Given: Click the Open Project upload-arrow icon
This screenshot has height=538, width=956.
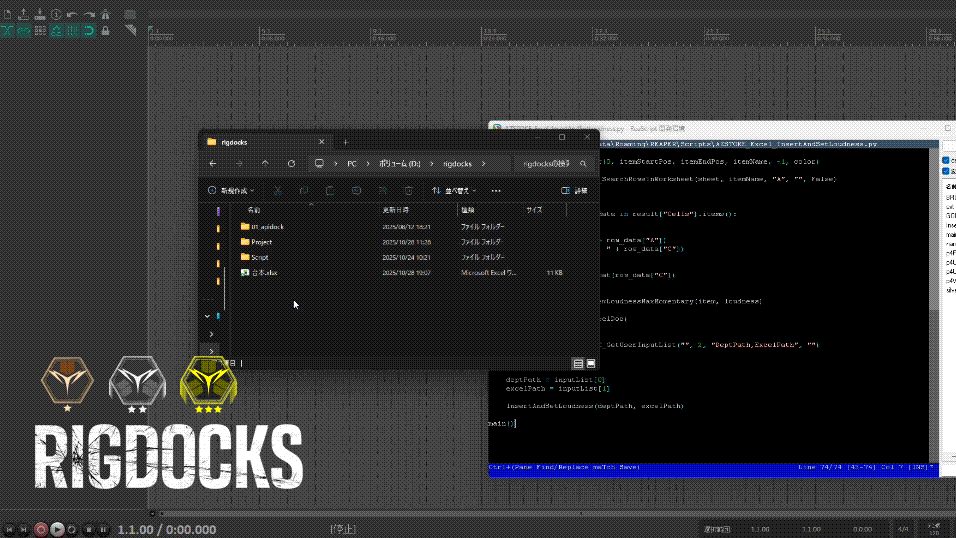Looking at the screenshot, I should point(23,14).
